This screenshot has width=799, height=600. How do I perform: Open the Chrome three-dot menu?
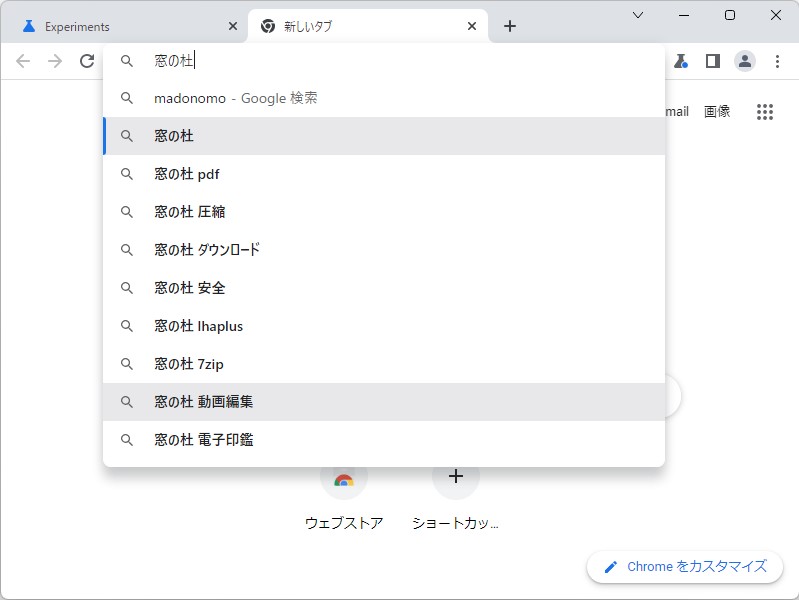[777, 61]
